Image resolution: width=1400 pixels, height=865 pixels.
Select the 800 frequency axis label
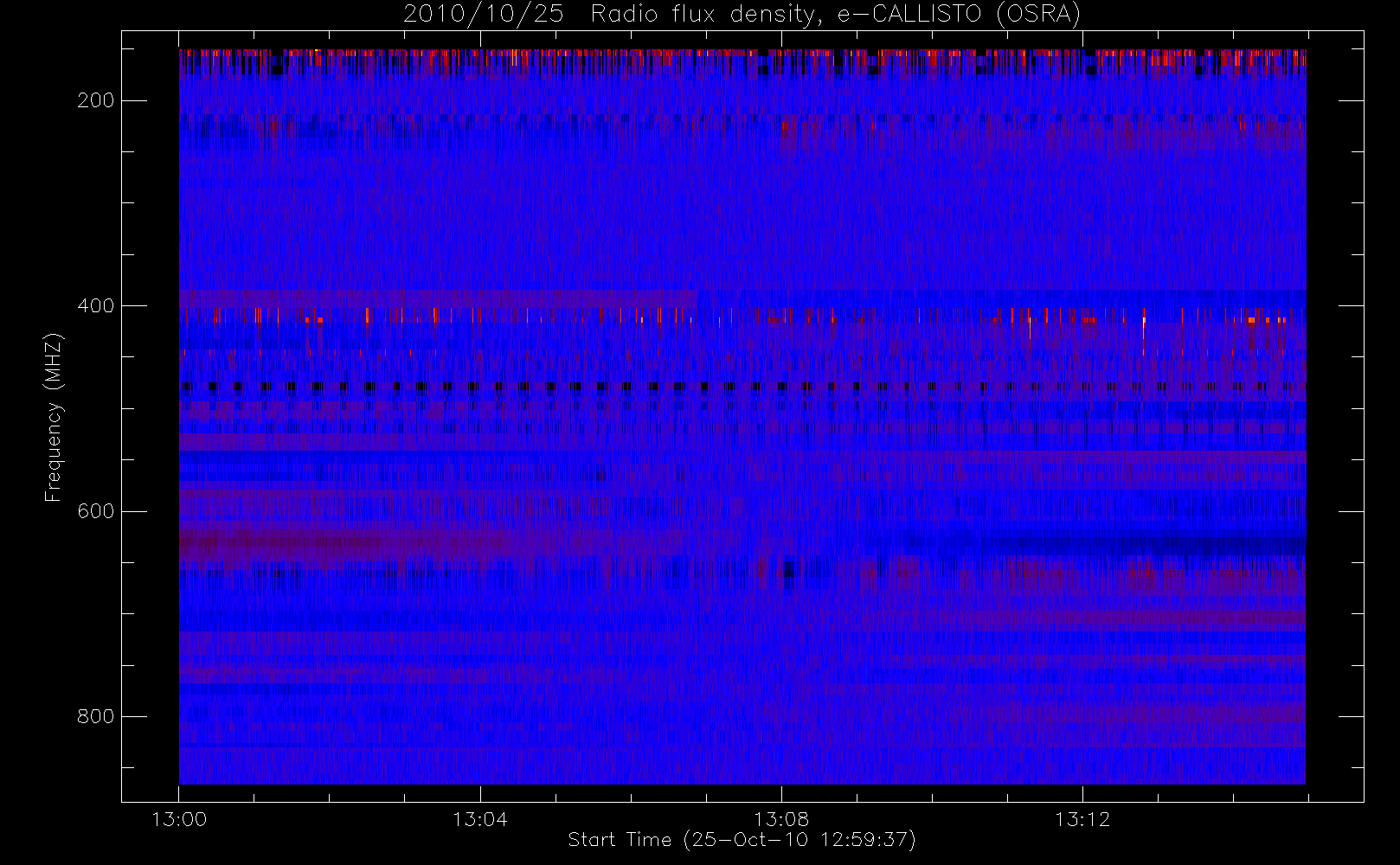pyautogui.click(x=95, y=717)
